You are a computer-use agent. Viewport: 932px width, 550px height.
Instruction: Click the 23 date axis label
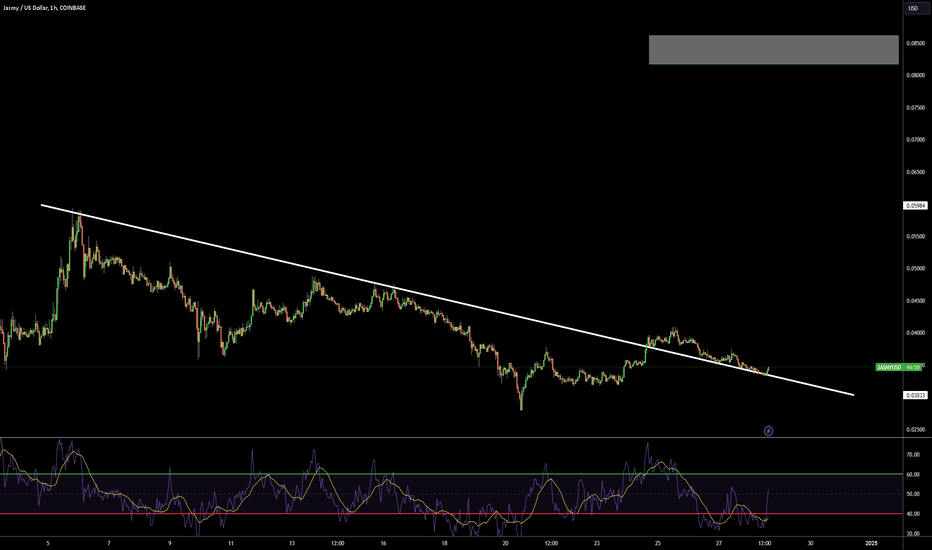click(x=597, y=543)
